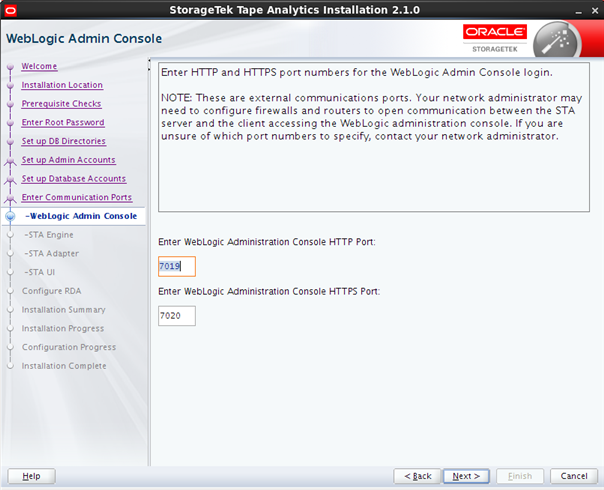Jump to Enter Communication Ports step
604x490 pixels.
(77, 197)
